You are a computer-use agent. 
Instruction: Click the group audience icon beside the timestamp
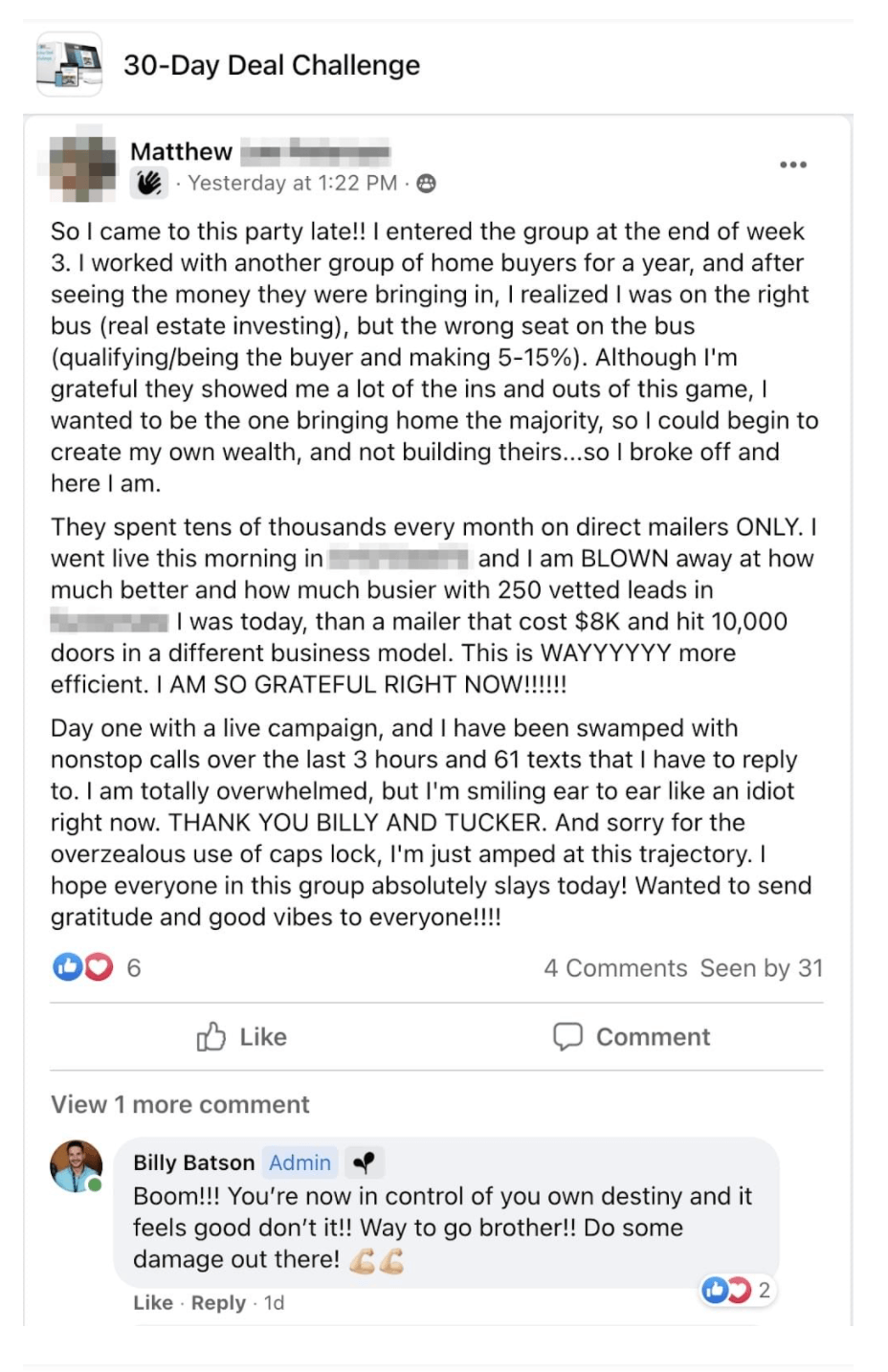(427, 184)
